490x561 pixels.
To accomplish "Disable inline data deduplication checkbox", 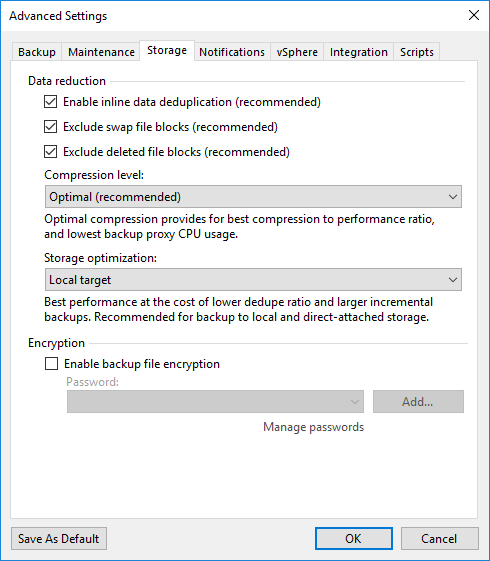I will [x=50, y=102].
